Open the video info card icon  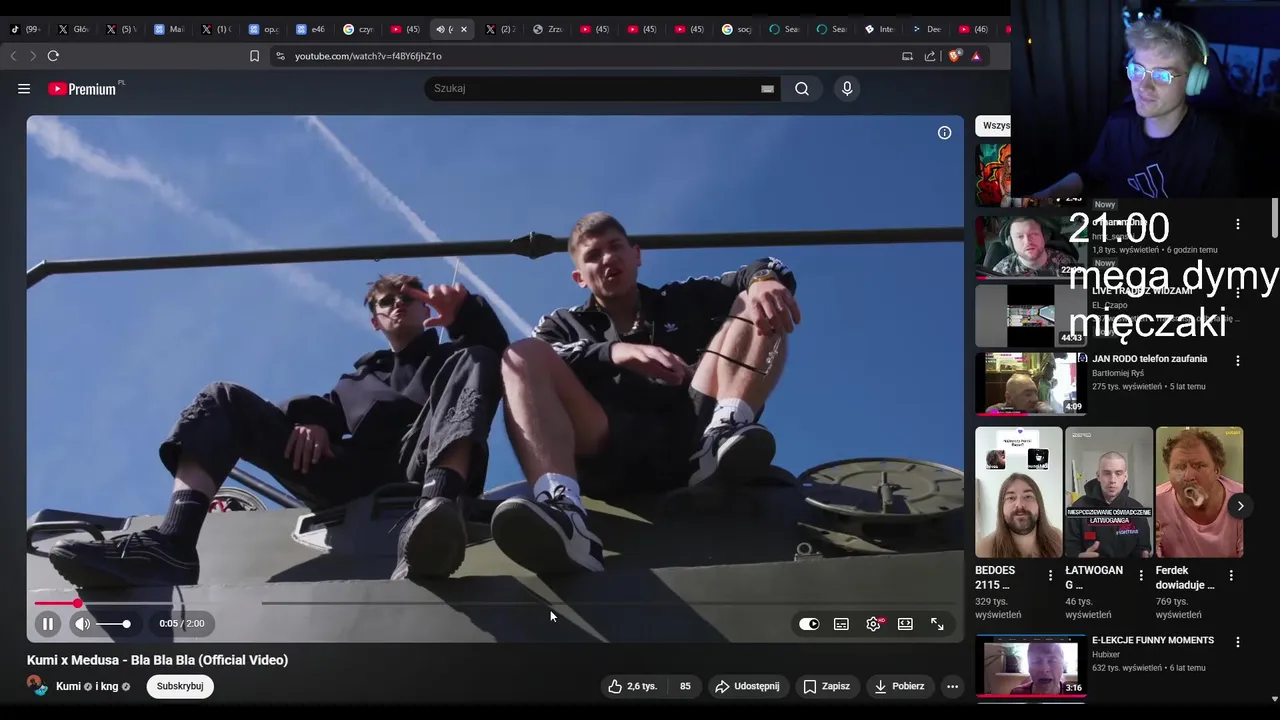click(x=944, y=133)
